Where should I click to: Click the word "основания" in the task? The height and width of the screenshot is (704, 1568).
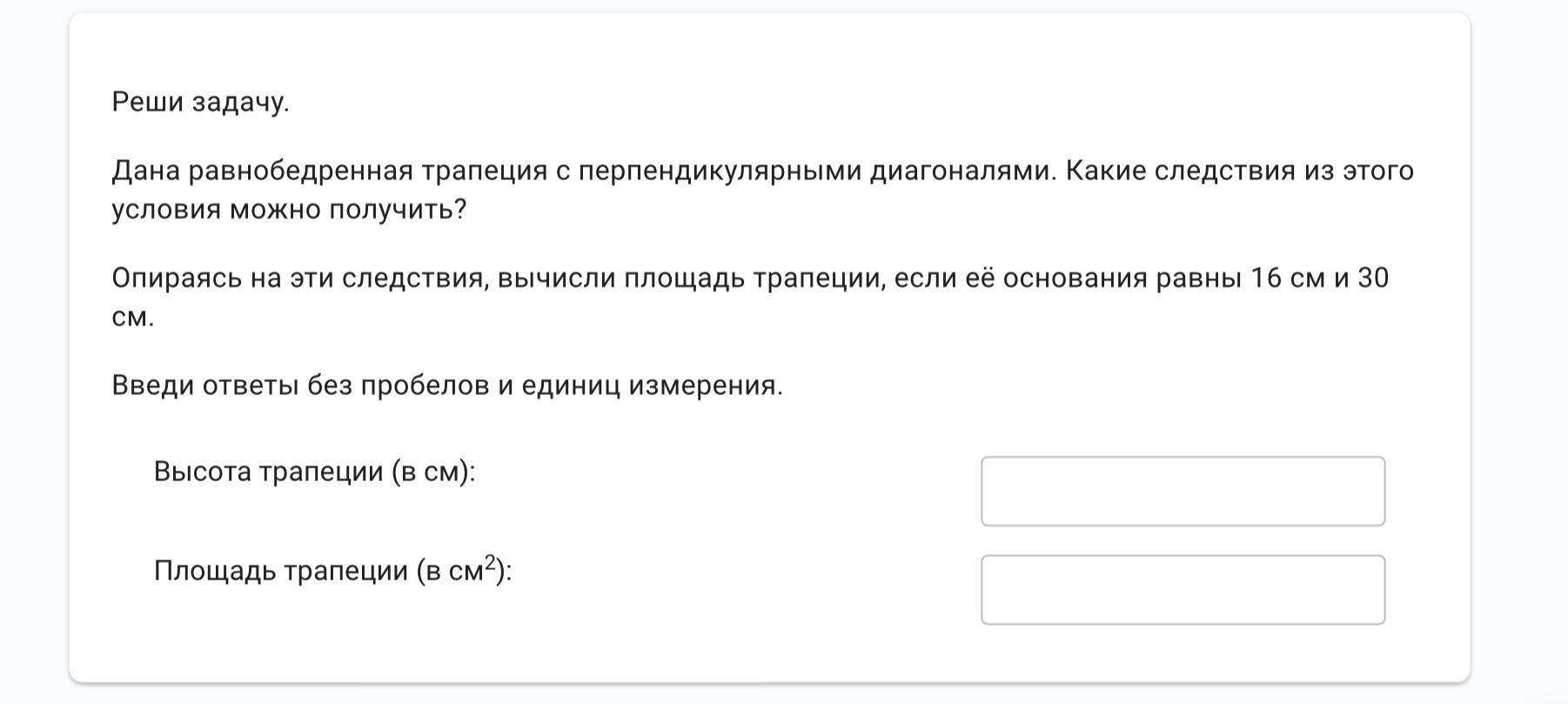1075,278
